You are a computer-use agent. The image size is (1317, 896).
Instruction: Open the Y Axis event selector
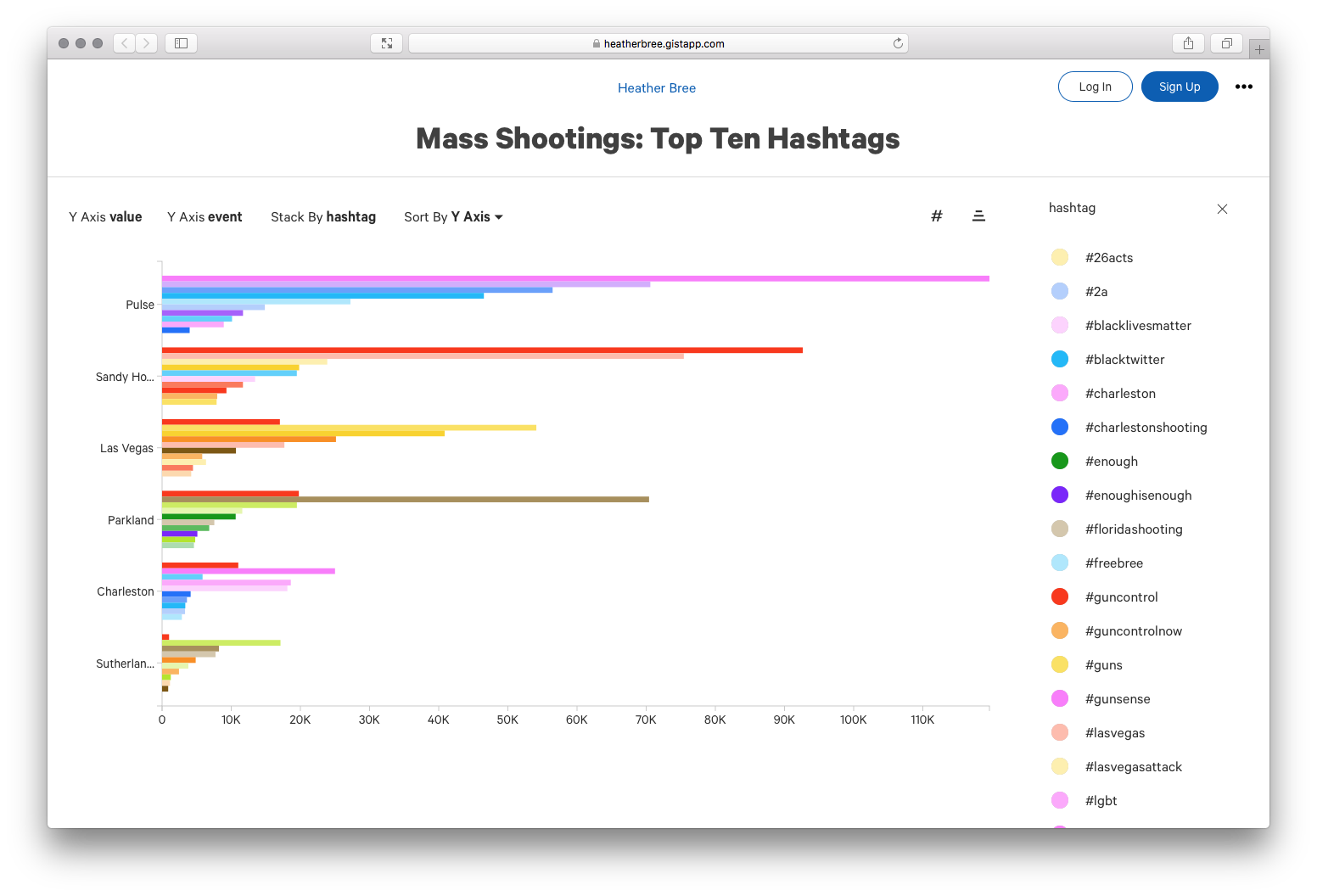coord(205,217)
